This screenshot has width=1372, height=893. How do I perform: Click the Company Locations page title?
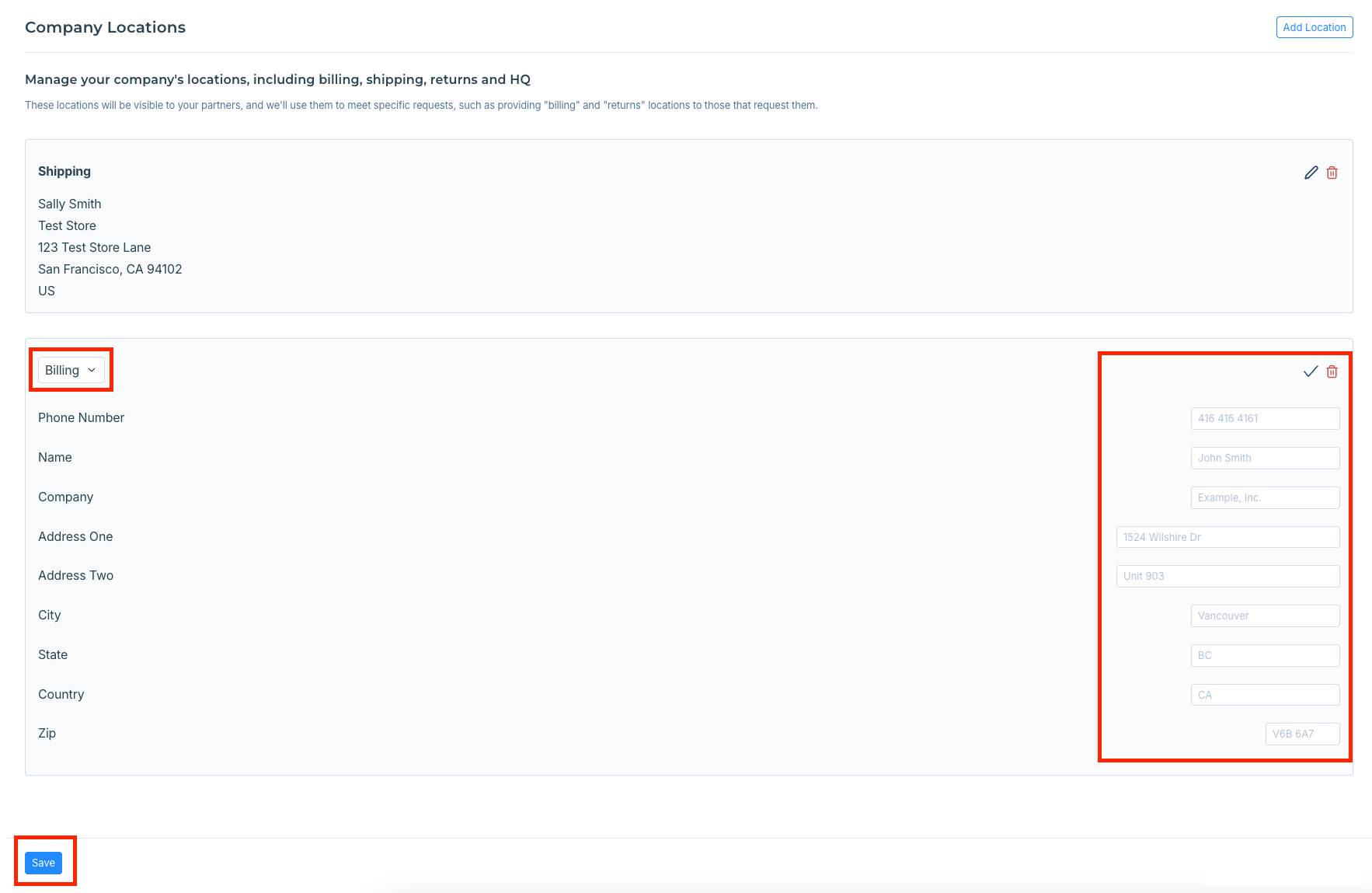coord(105,27)
